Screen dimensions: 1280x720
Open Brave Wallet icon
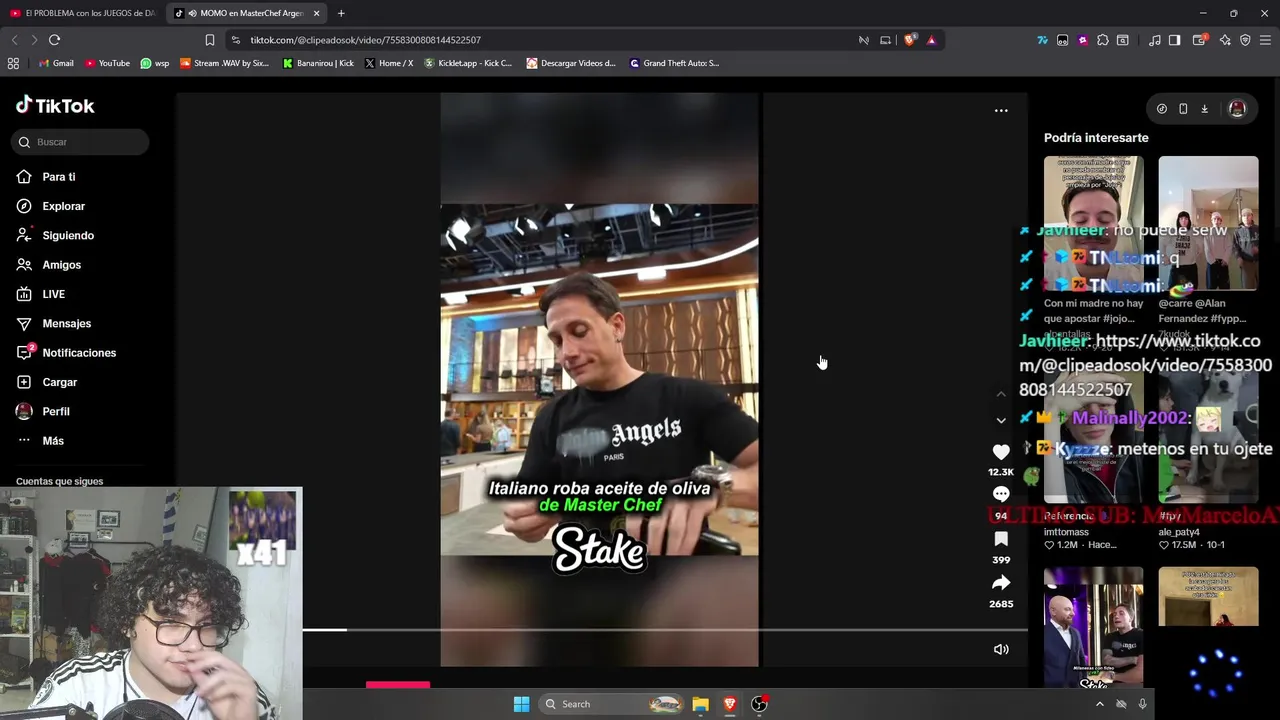pyautogui.click(x=1200, y=40)
